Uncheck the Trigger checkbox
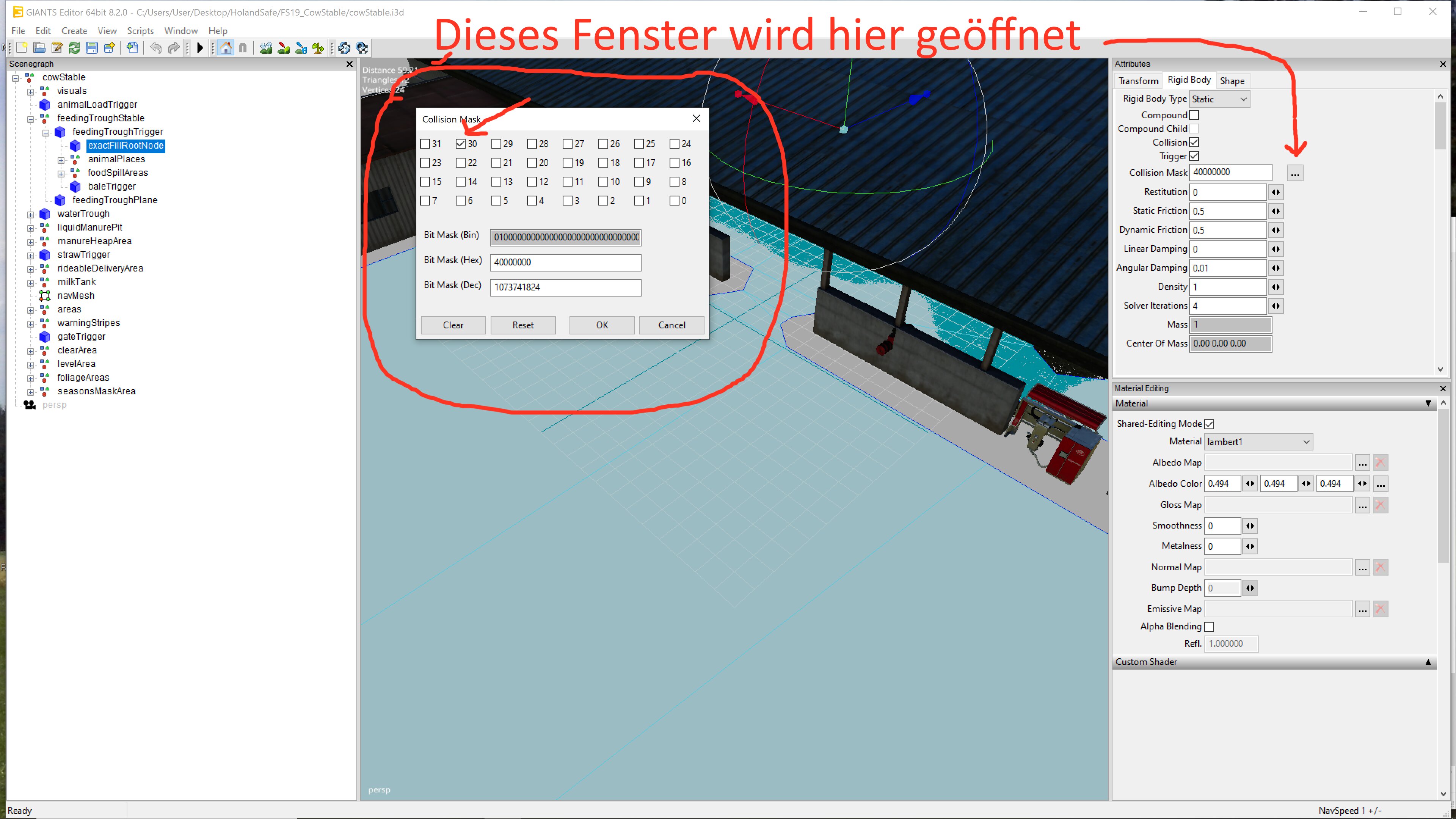The height and width of the screenshot is (819, 1456). pyautogui.click(x=1194, y=156)
